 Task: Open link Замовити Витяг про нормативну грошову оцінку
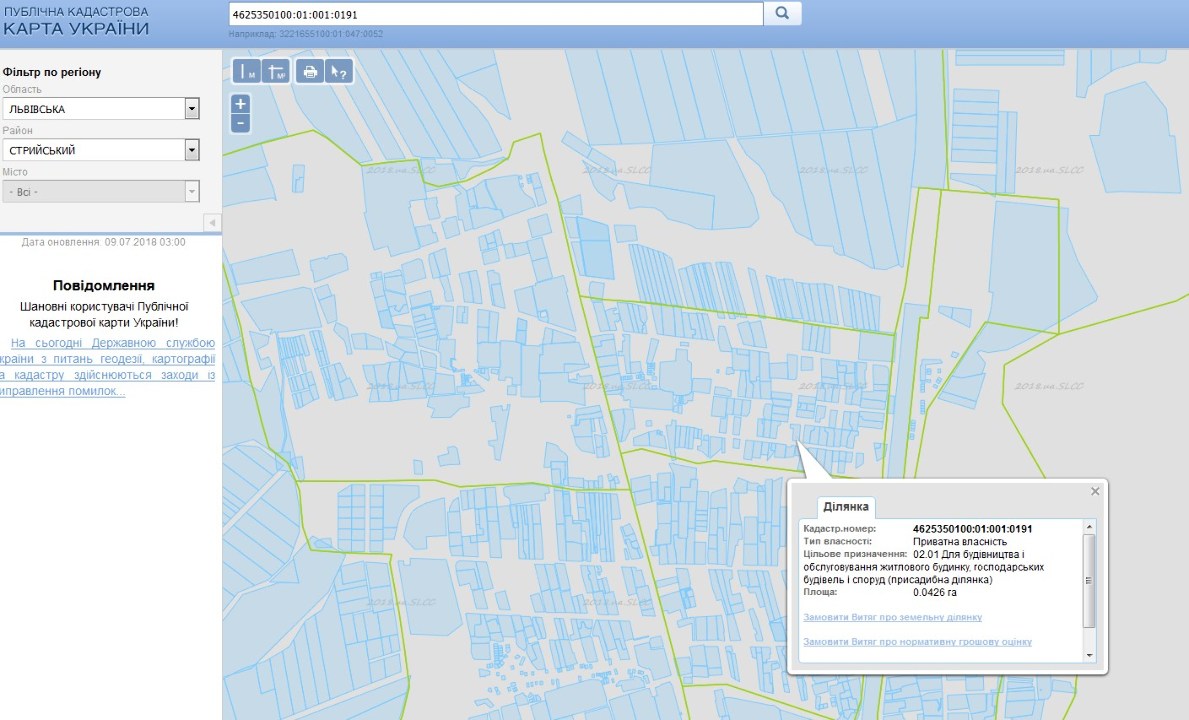click(x=917, y=641)
